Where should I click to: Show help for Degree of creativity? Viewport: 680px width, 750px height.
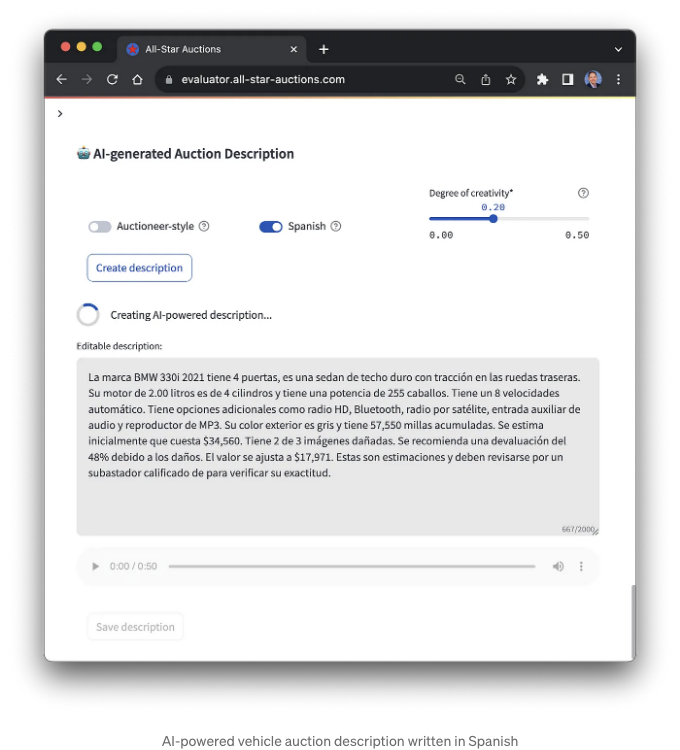(x=583, y=193)
